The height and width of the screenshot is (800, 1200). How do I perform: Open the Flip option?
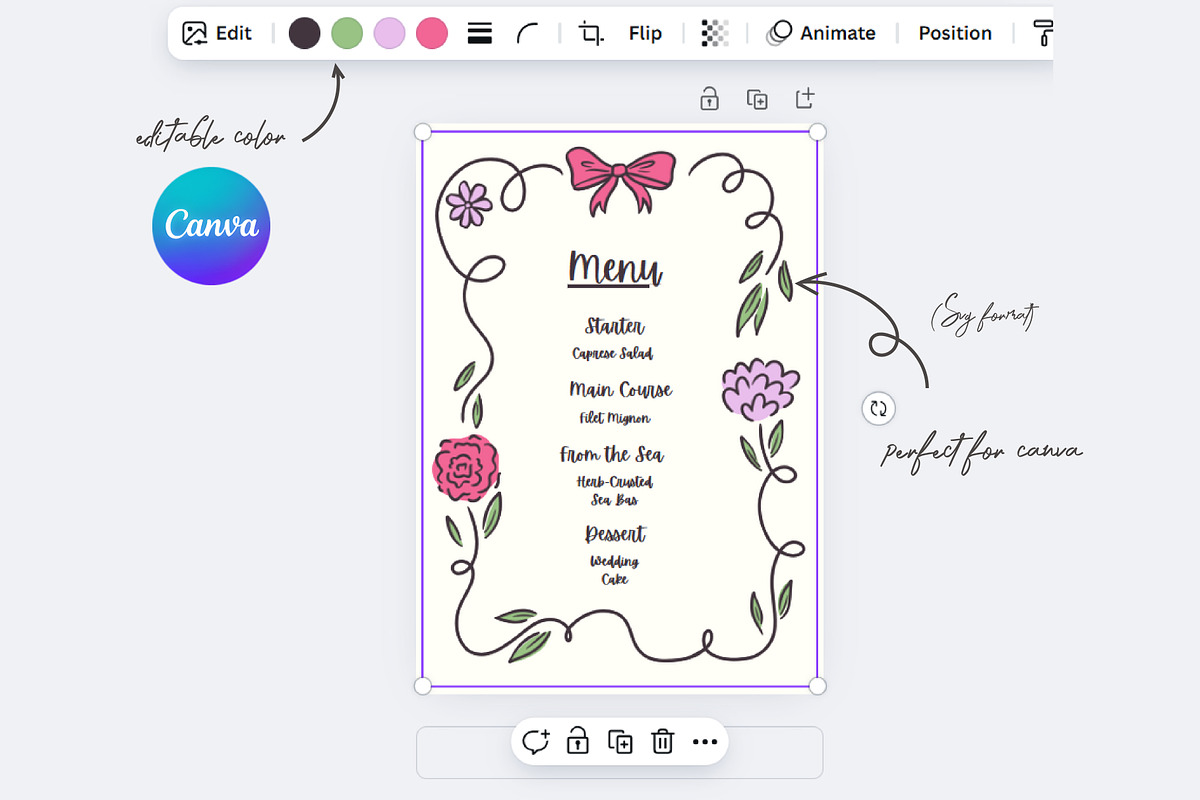click(x=645, y=33)
